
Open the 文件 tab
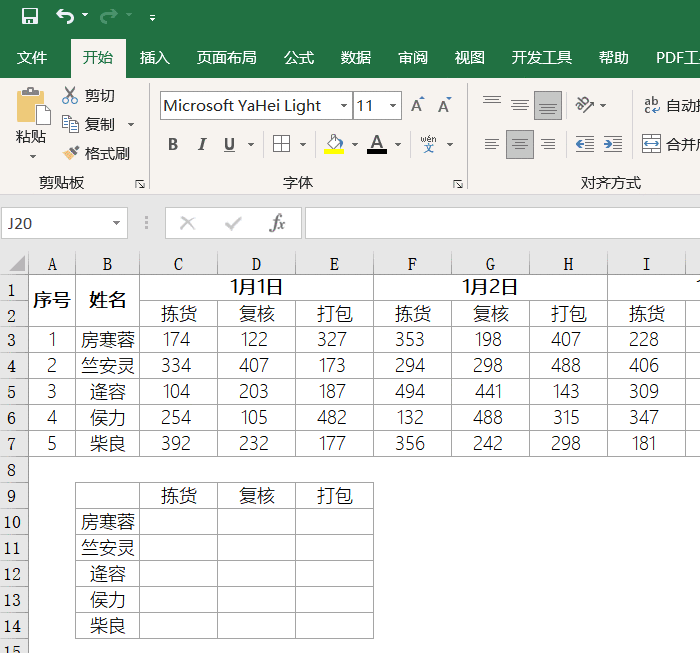pyautogui.click(x=32, y=58)
